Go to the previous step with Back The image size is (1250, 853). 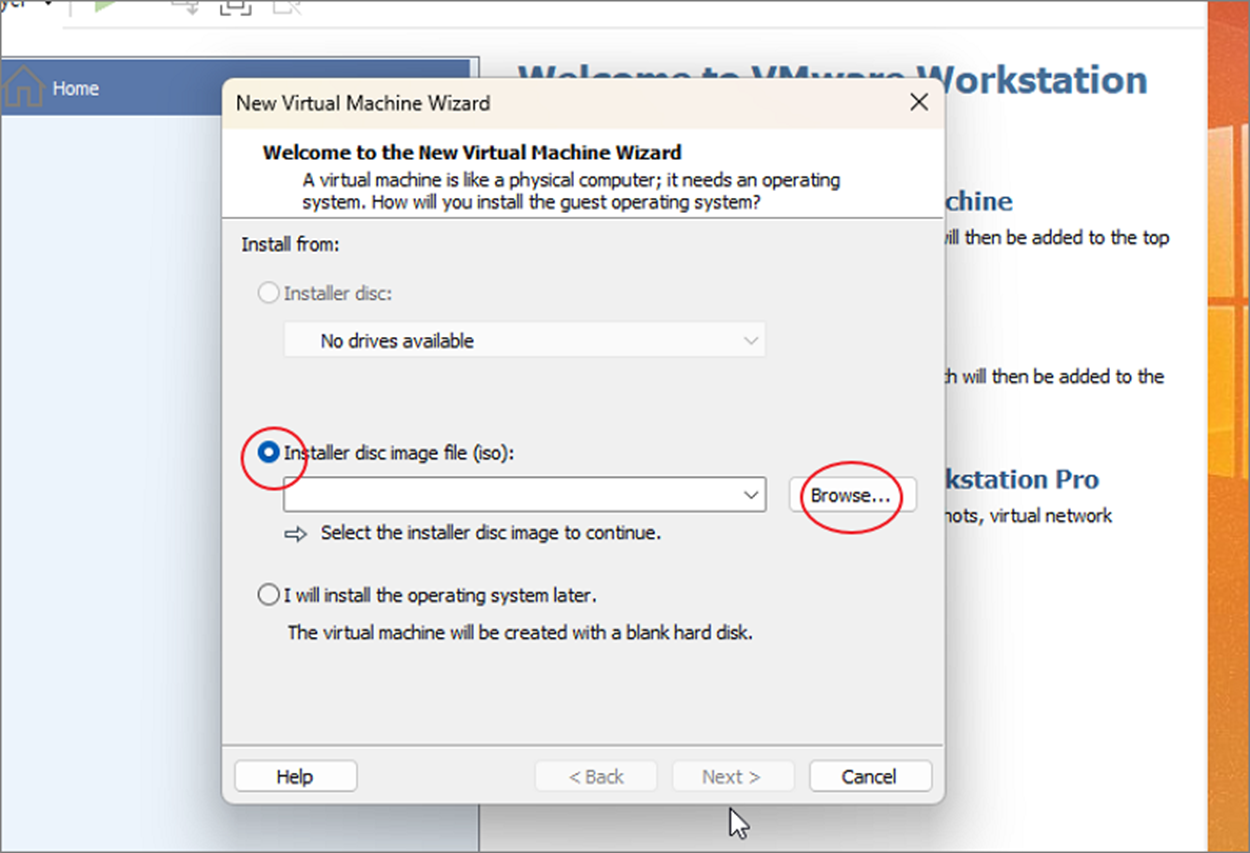[596, 777]
